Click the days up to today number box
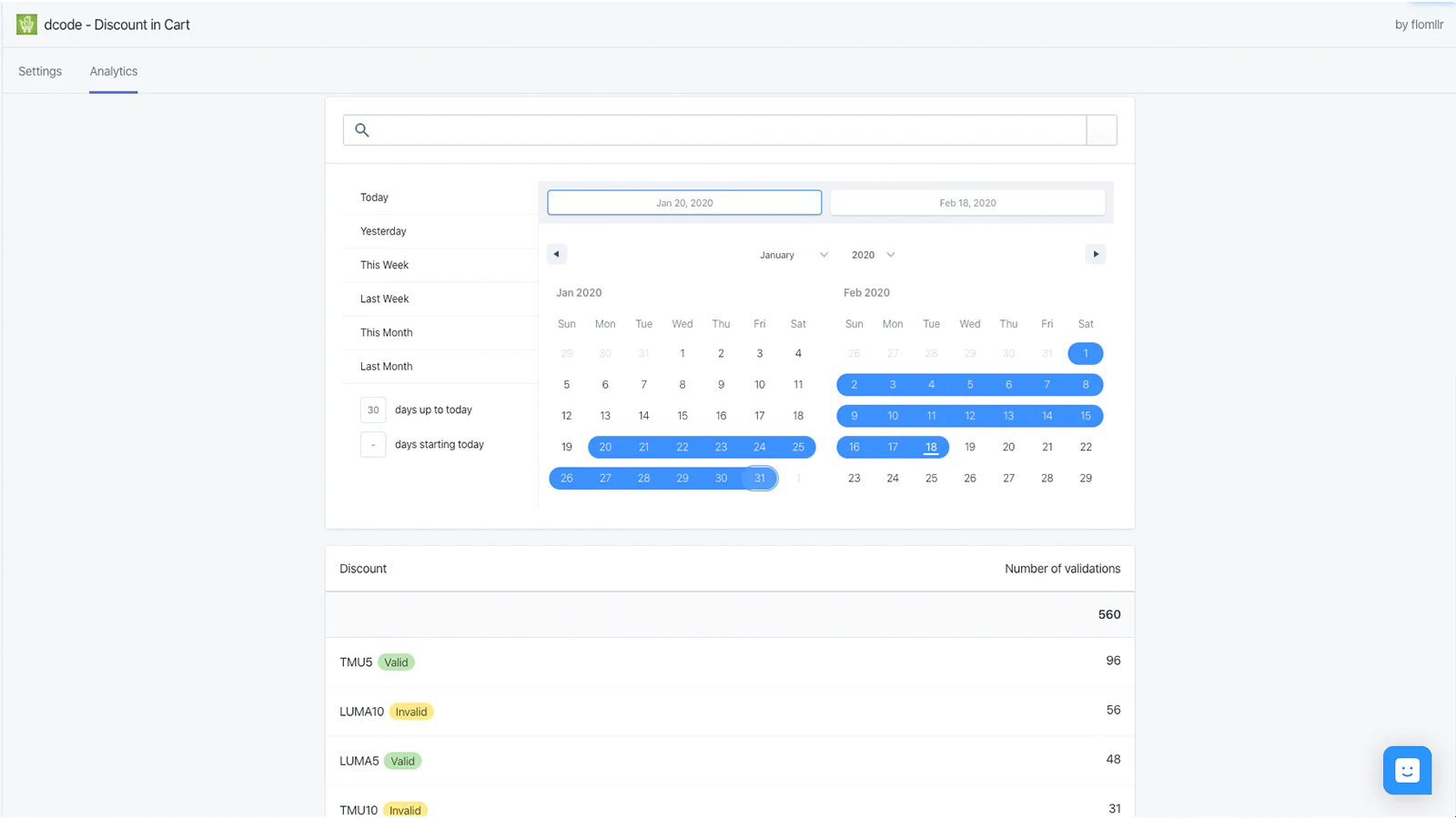The width and height of the screenshot is (1456, 819). (x=373, y=410)
